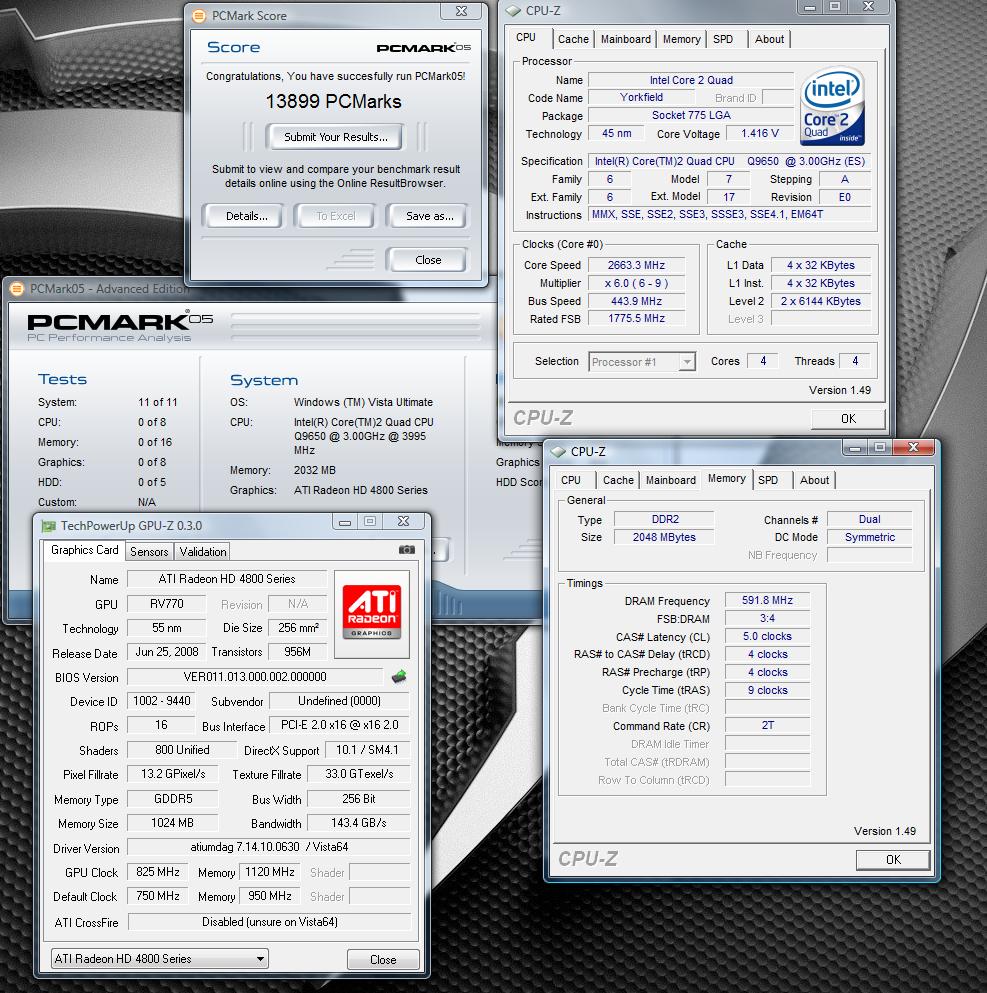Click the Driver Version atiumdag field

click(269, 847)
